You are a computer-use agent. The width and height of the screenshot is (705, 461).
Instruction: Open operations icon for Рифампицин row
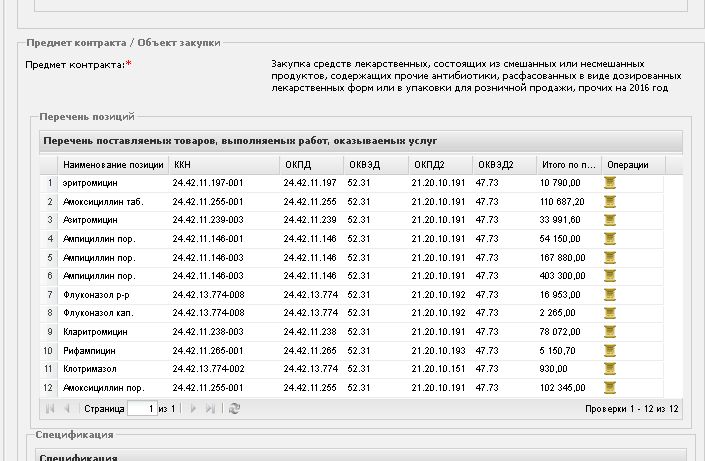pos(610,350)
